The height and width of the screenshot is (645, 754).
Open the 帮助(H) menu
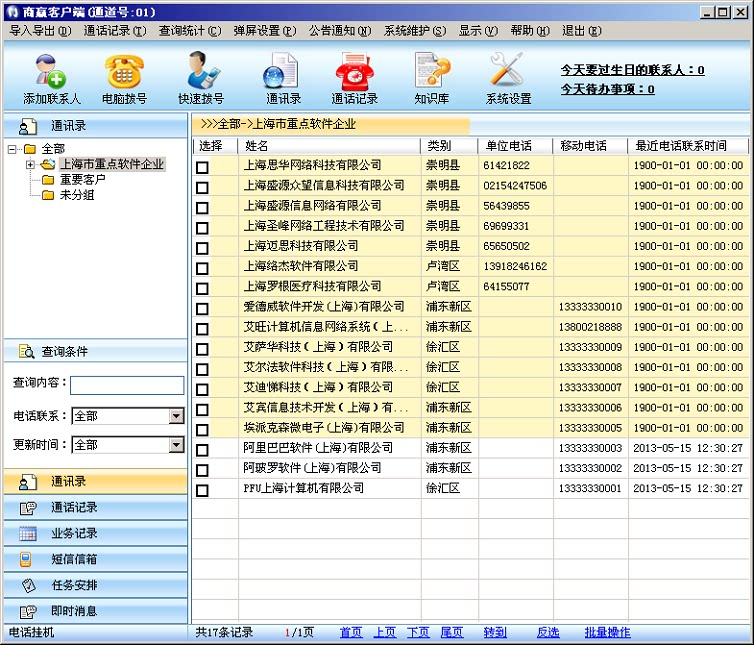(530, 31)
